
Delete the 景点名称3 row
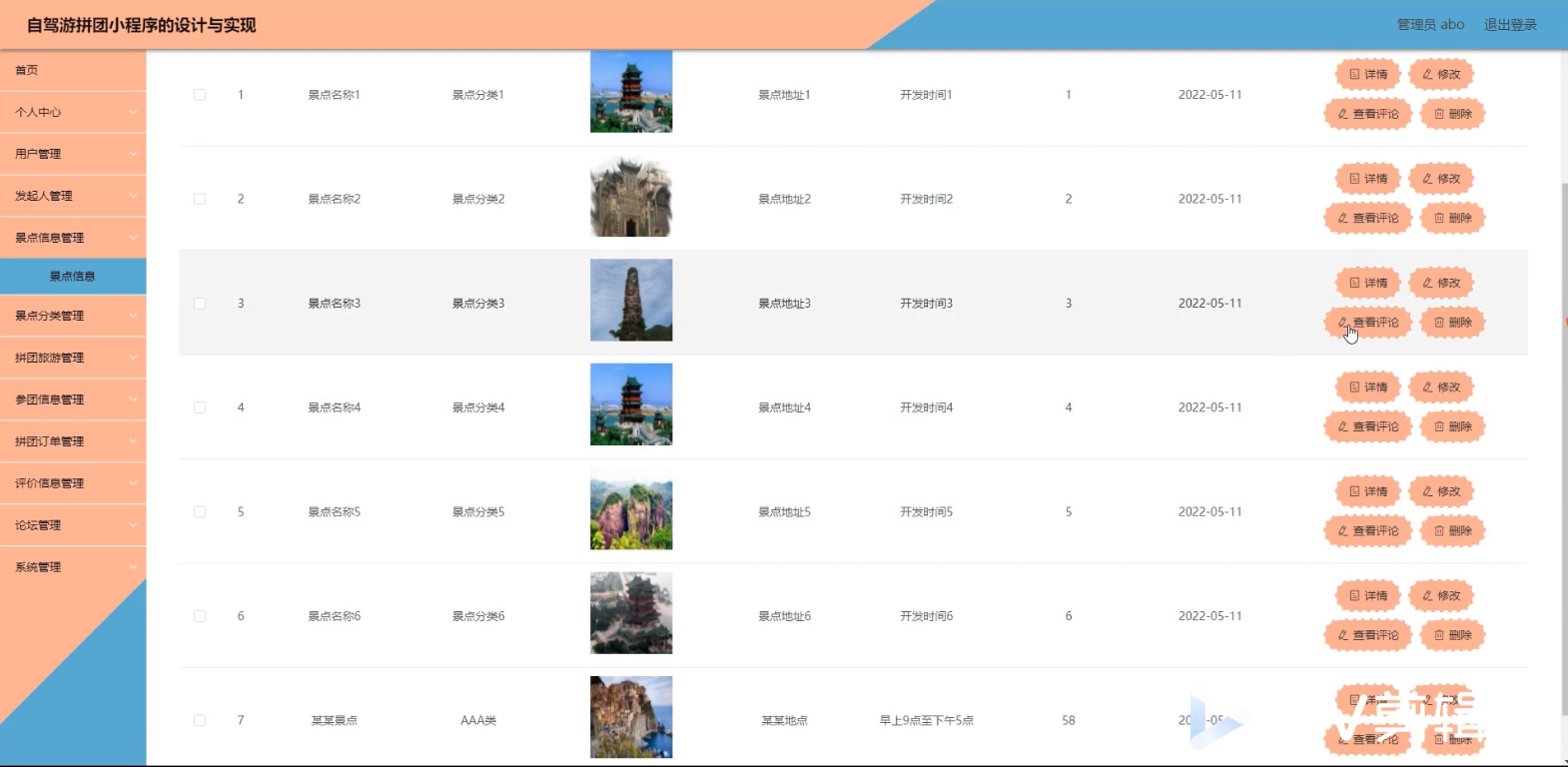[x=1453, y=323]
